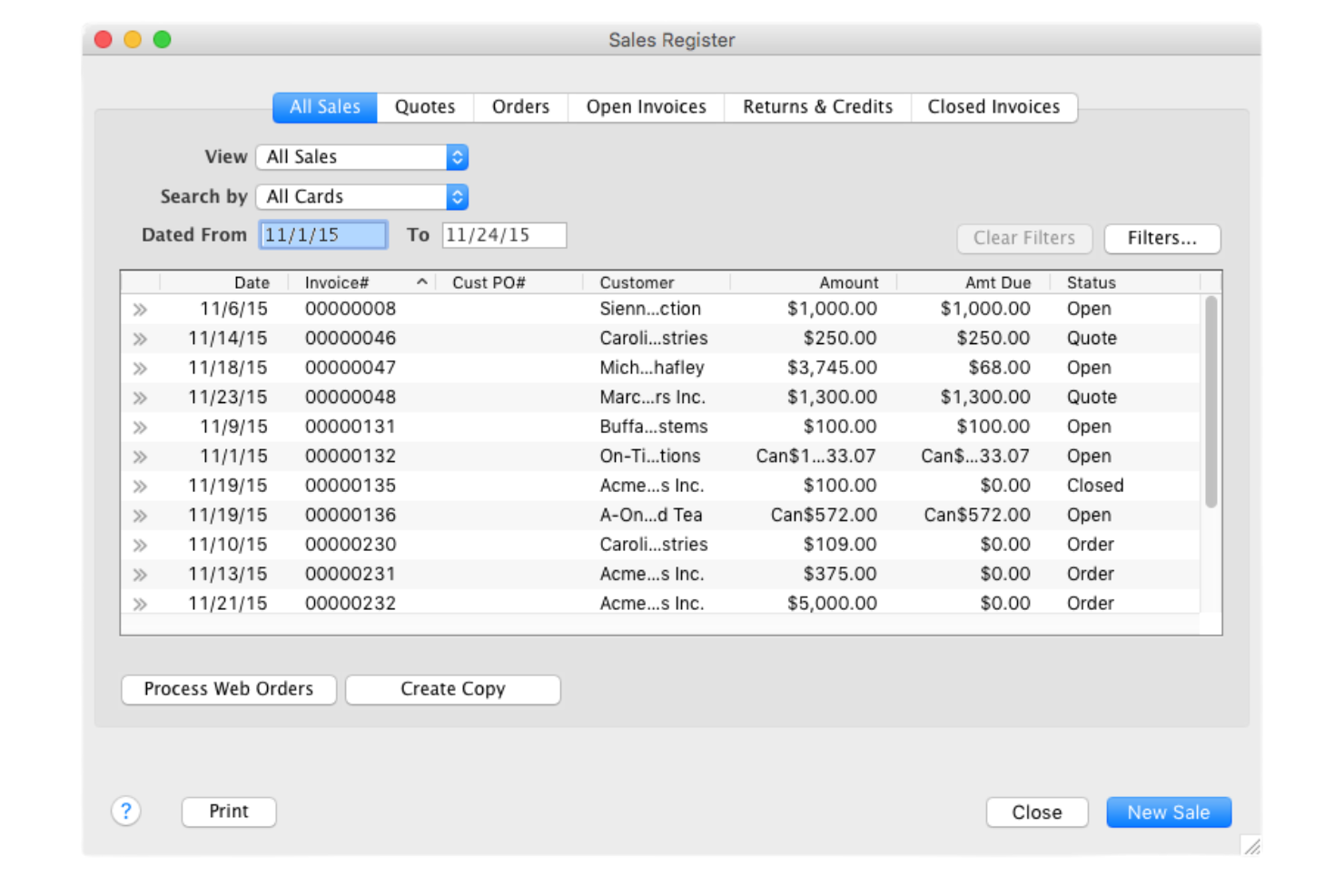Screen dimensions: 1344x896
Task: Select the $109.00 amount cell
Action: (x=840, y=545)
